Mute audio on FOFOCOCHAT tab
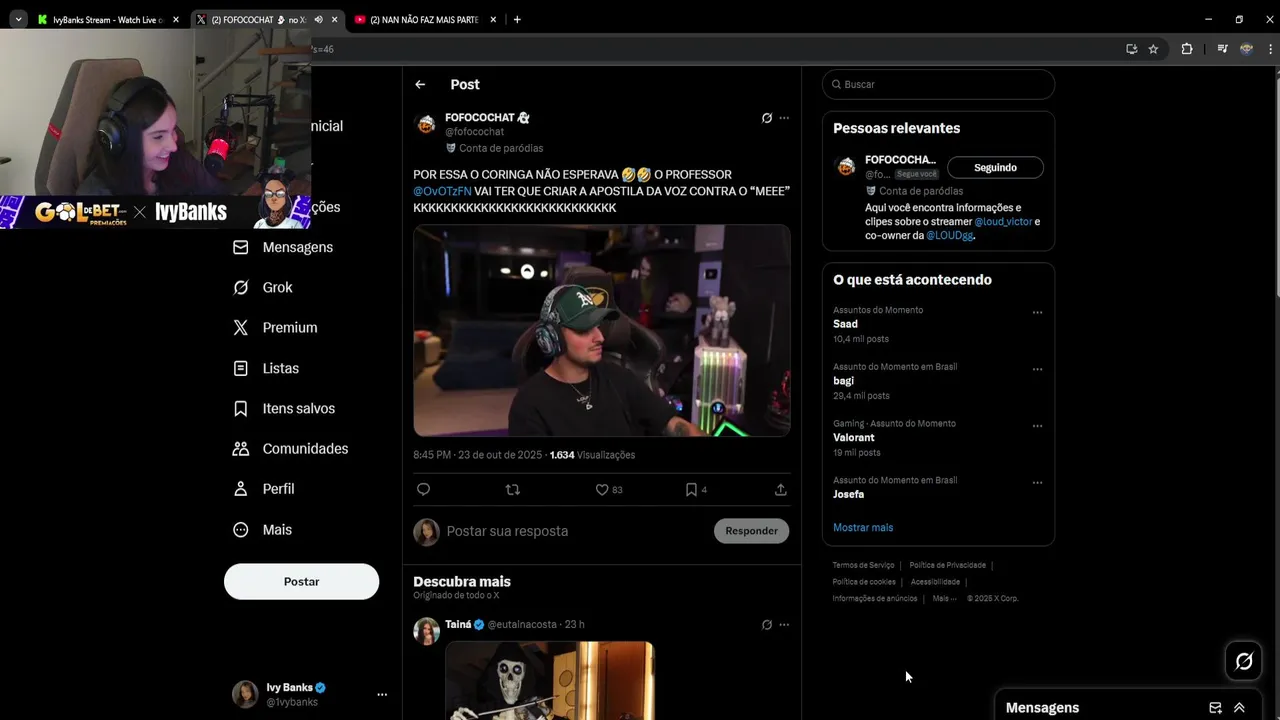The height and width of the screenshot is (720, 1280). pyautogui.click(x=318, y=20)
